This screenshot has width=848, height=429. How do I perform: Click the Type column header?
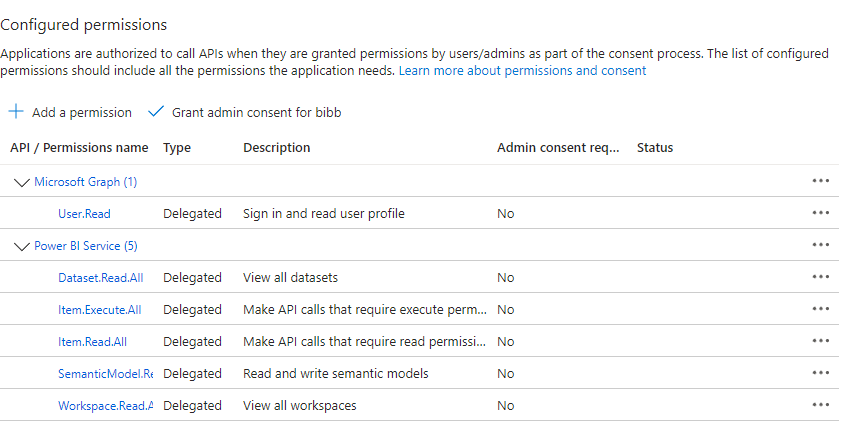(177, 148)
